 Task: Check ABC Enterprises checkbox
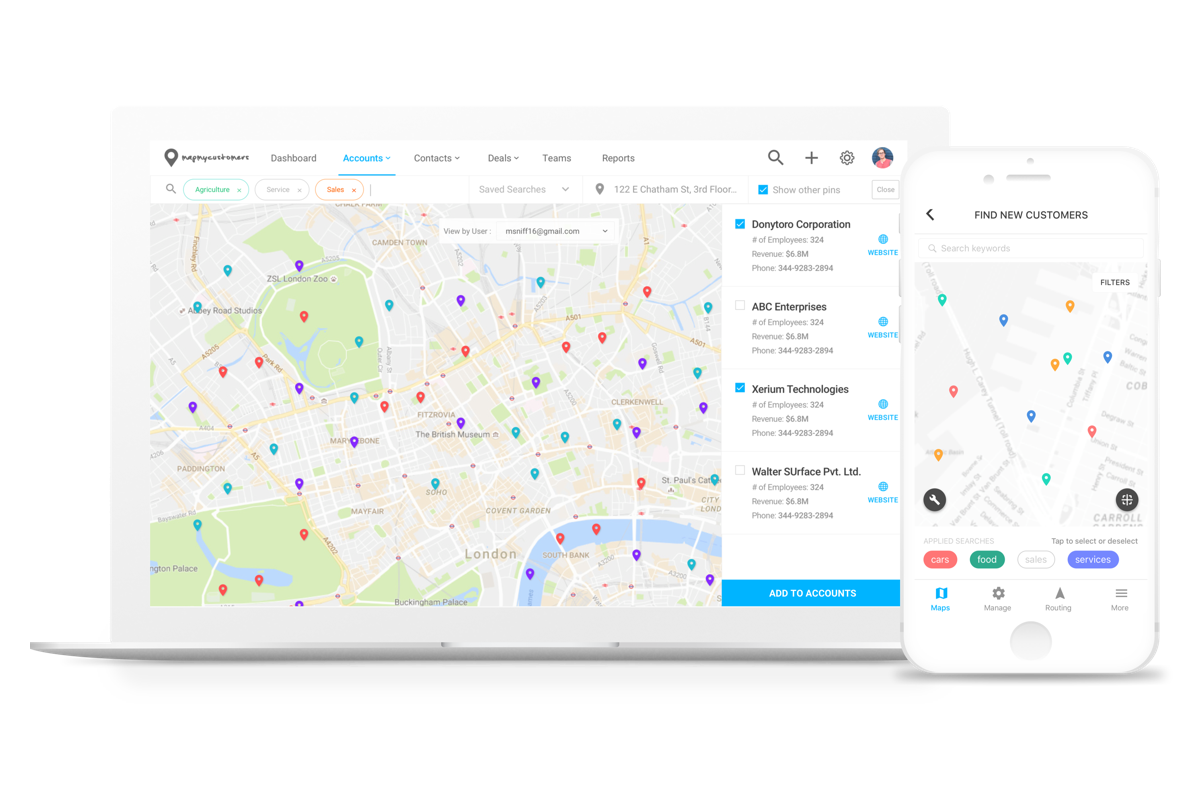(740, 306)
